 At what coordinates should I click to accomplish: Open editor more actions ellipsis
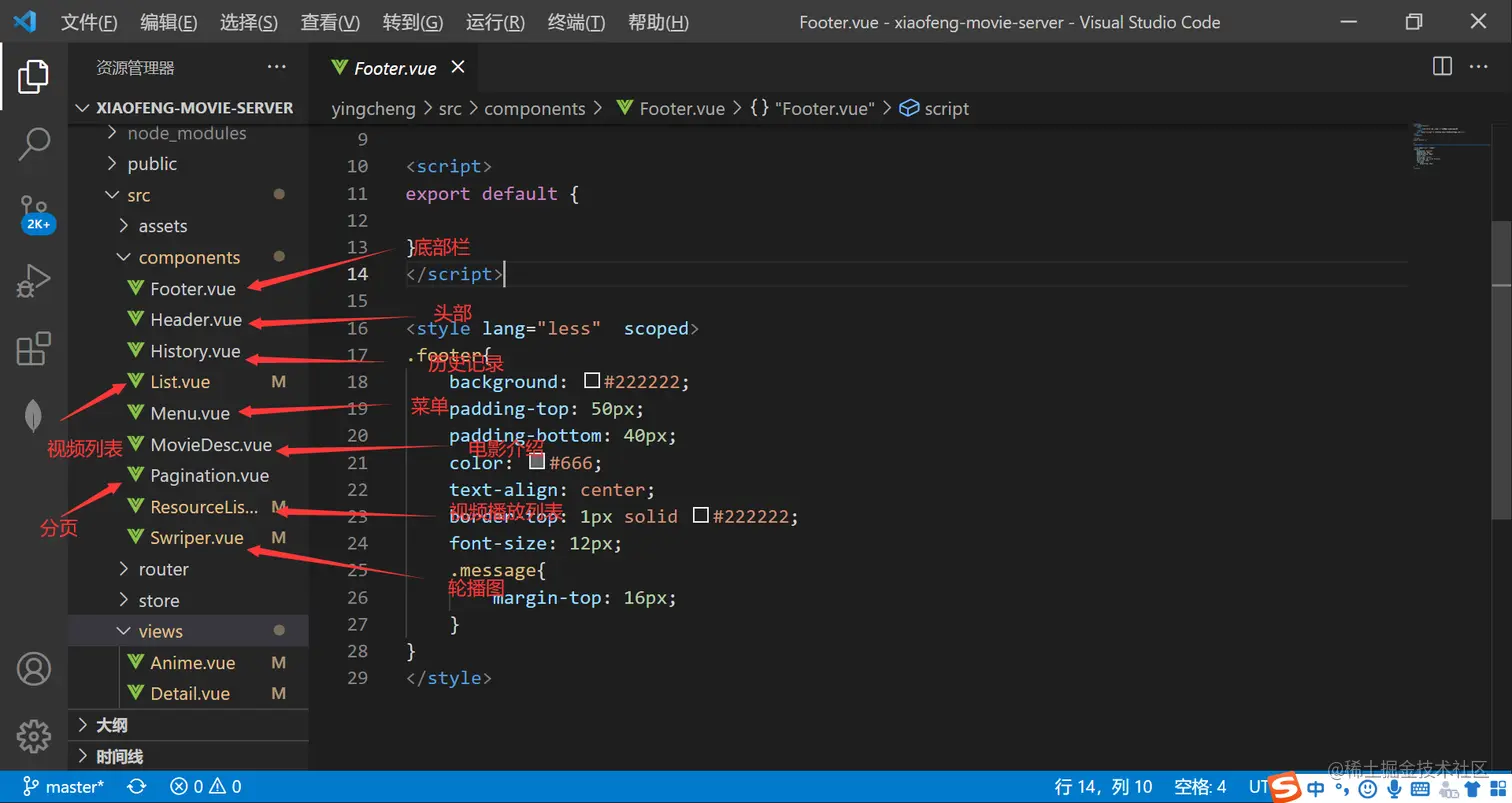pyautogui.click(x=1478, y=66)
